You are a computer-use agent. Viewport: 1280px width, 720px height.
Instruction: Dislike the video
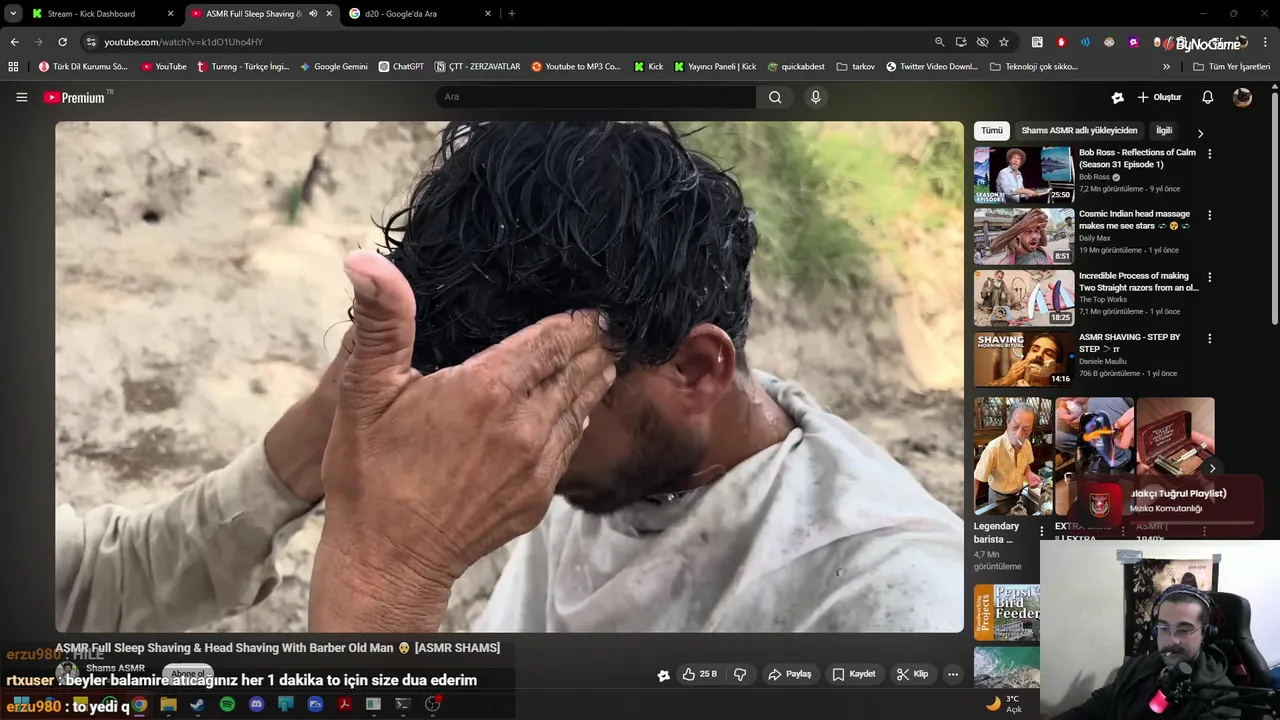tap(740, 674)
